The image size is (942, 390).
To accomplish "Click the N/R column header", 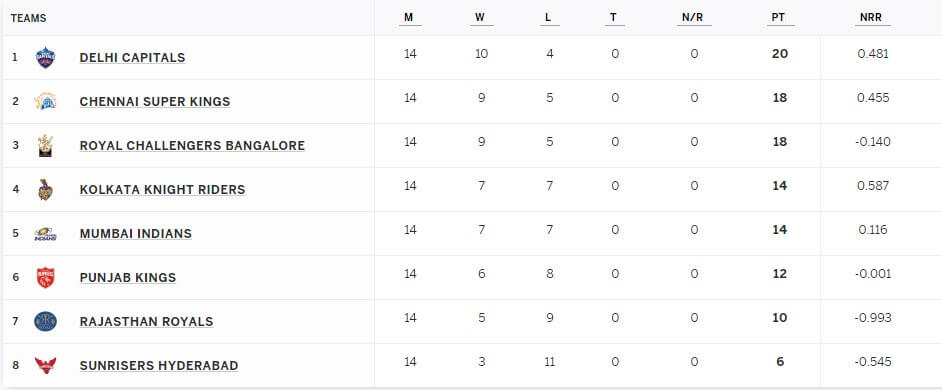I will 692,18.
